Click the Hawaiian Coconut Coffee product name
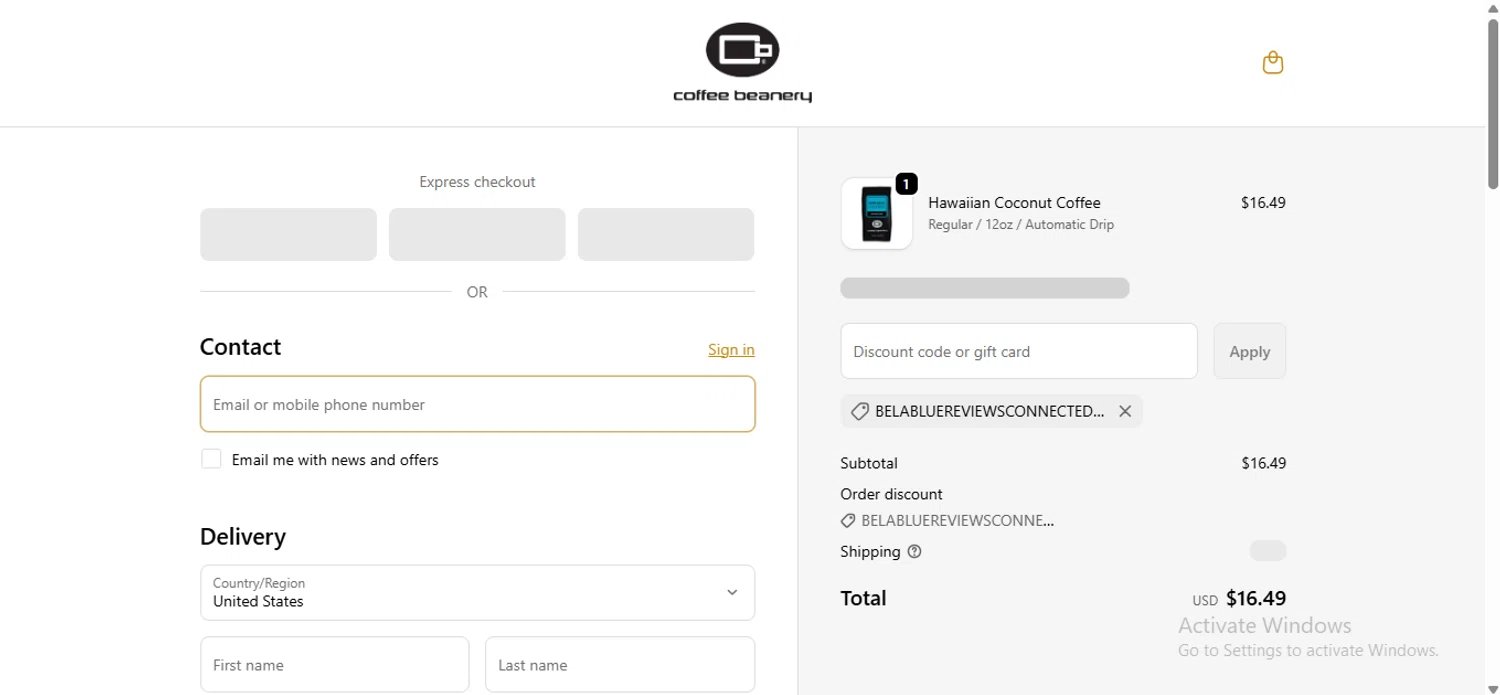Viewport: 1500px width, 695px height. pos(1014,203)
